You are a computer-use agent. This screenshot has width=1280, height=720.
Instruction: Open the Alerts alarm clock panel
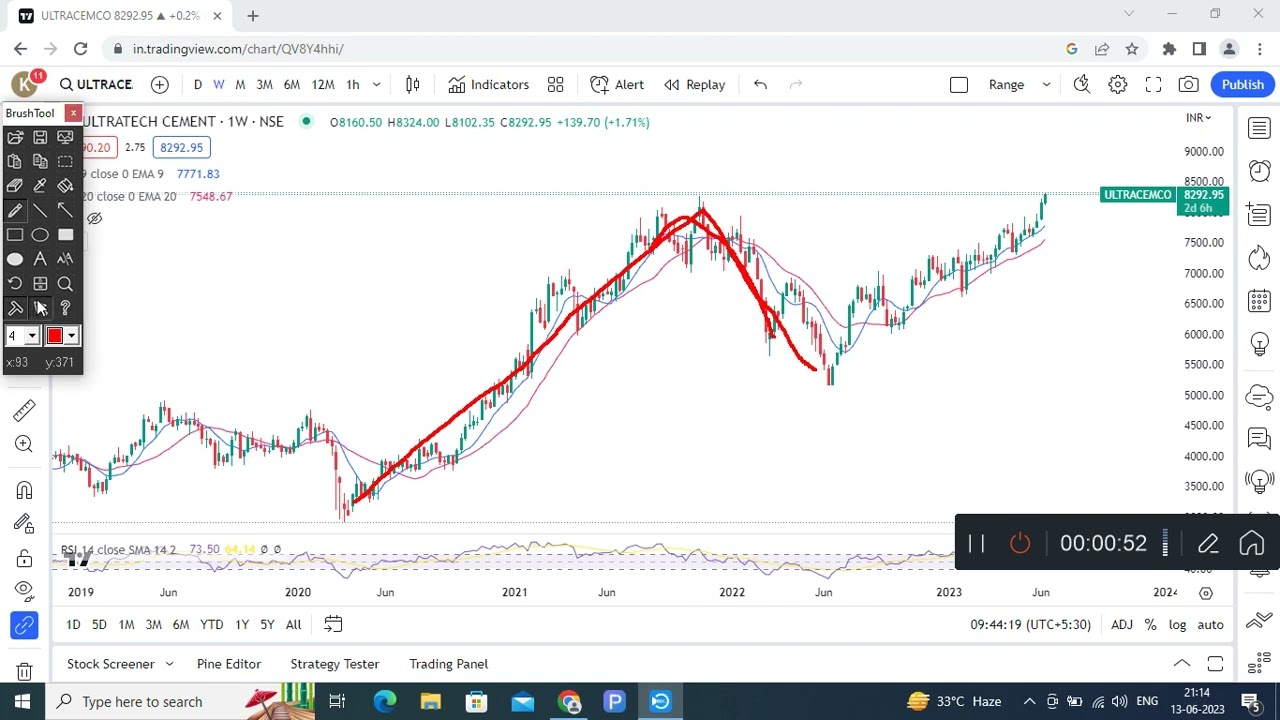point(1259,171)
